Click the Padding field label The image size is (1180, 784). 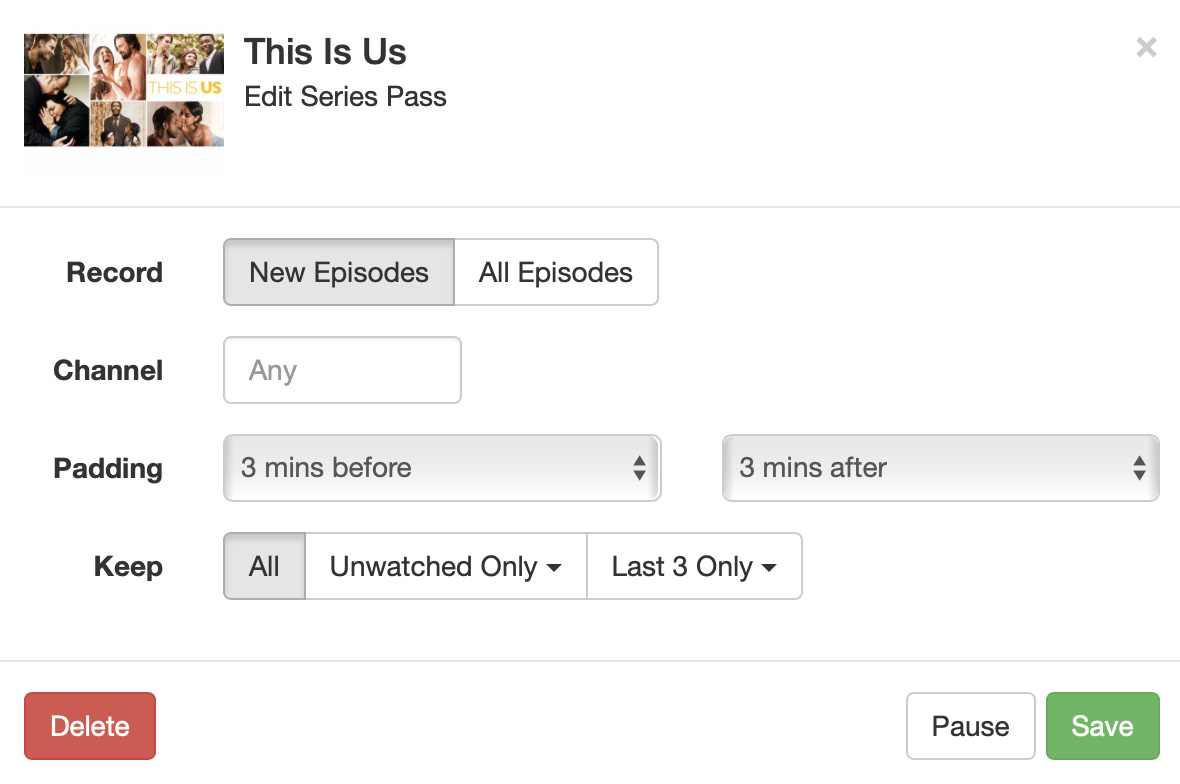point(108,468)
